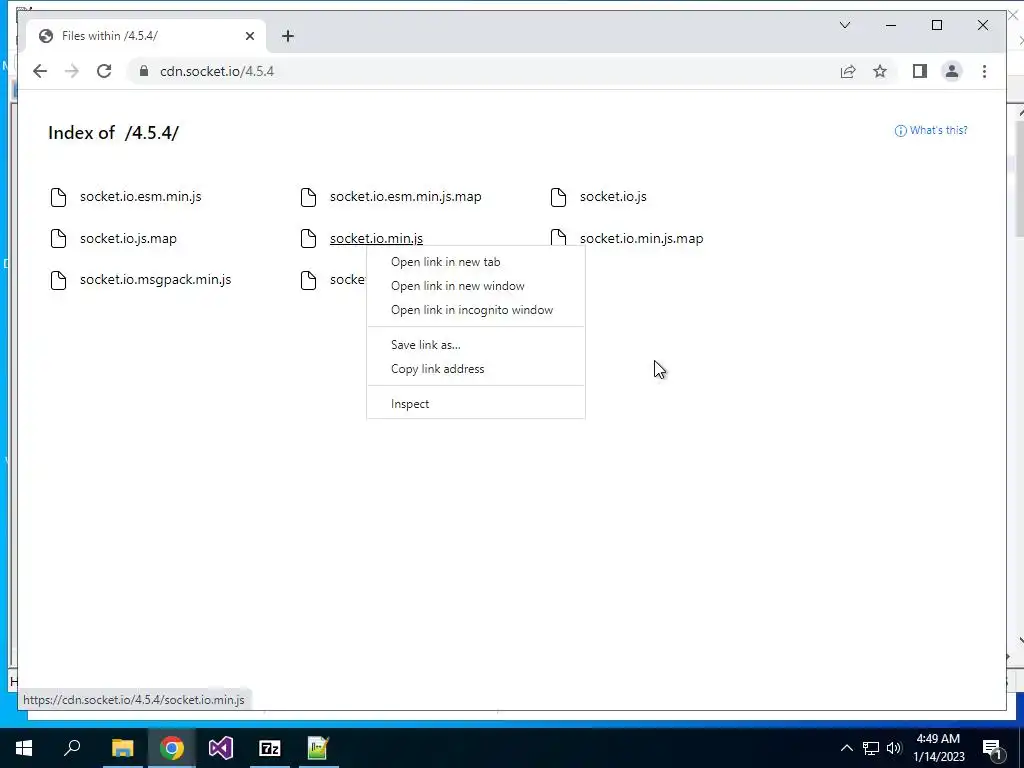Choose 'Open link in incognito window'

click(475, 310)
